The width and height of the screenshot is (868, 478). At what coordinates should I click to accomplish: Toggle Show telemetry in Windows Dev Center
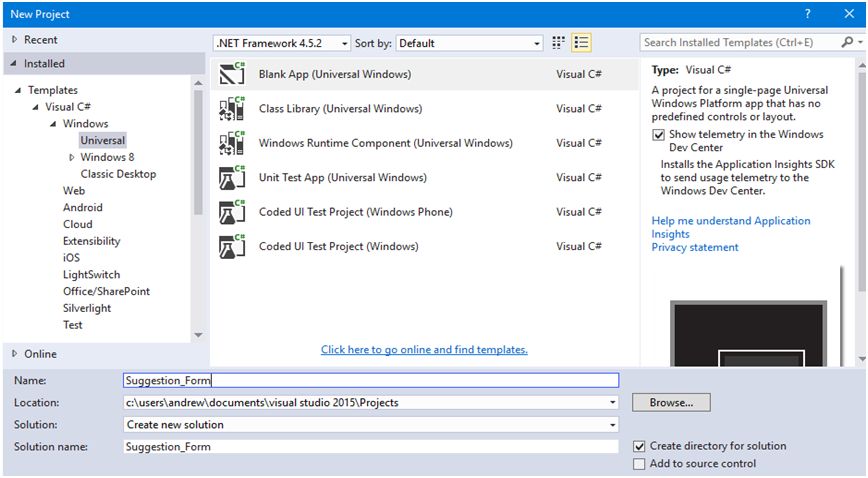point(658,135)
